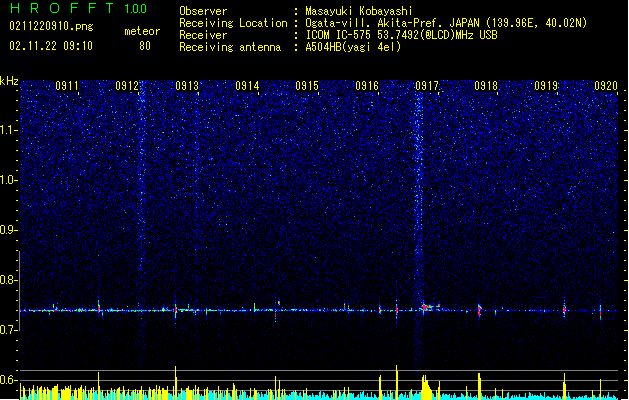Click the 0919 time marker
The width and height of the screenshot is (629, 400).
pyautogui.click(x=546, y=86)
